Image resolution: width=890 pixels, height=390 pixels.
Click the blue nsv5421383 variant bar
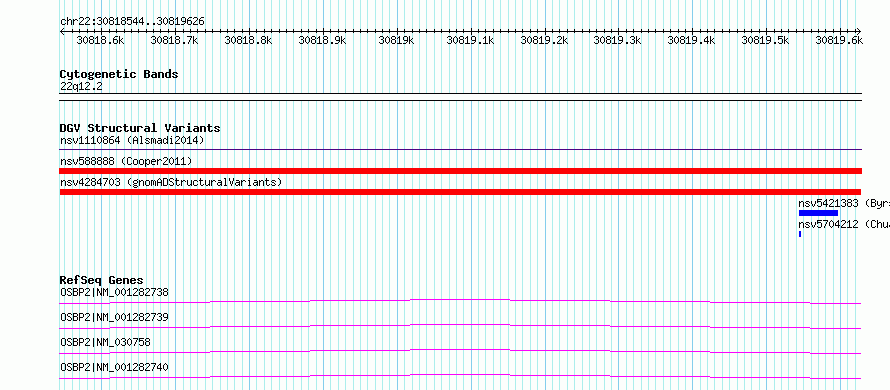818,213
